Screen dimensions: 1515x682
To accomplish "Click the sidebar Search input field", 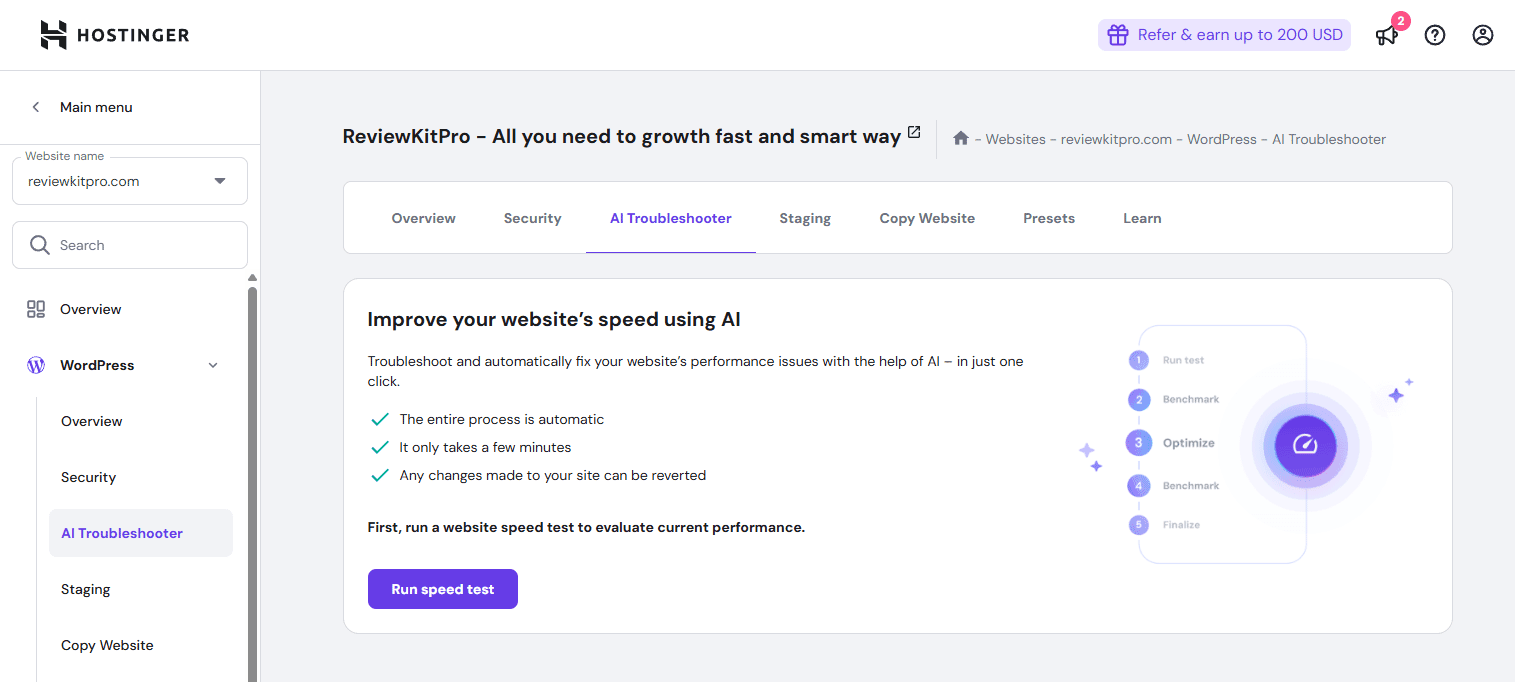I will point(130,245).
